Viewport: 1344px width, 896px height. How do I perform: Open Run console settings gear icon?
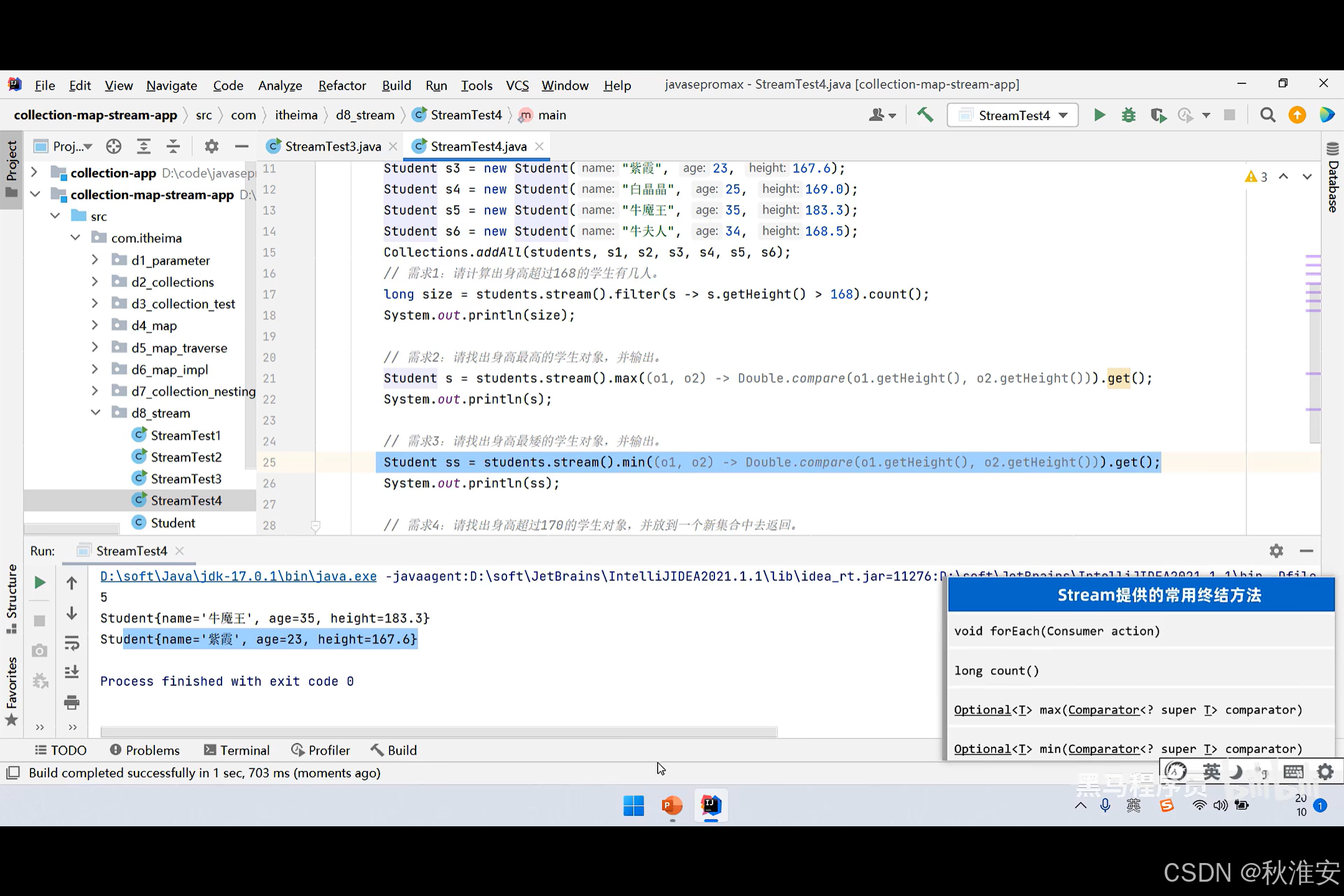[x=1276, y=551]
